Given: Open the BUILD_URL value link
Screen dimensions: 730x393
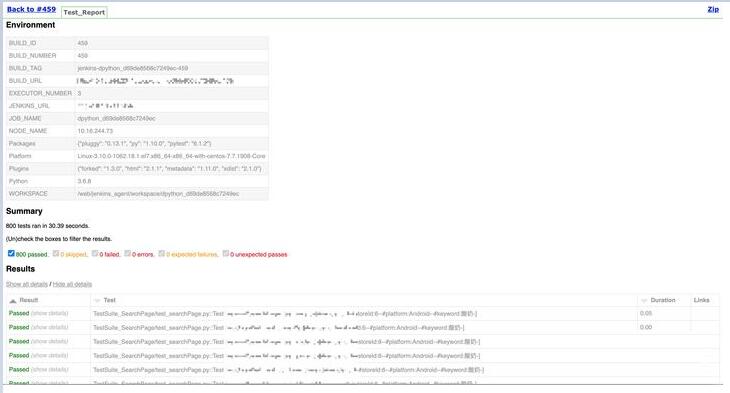Looking at the screenshot, I should pos(155,81).
